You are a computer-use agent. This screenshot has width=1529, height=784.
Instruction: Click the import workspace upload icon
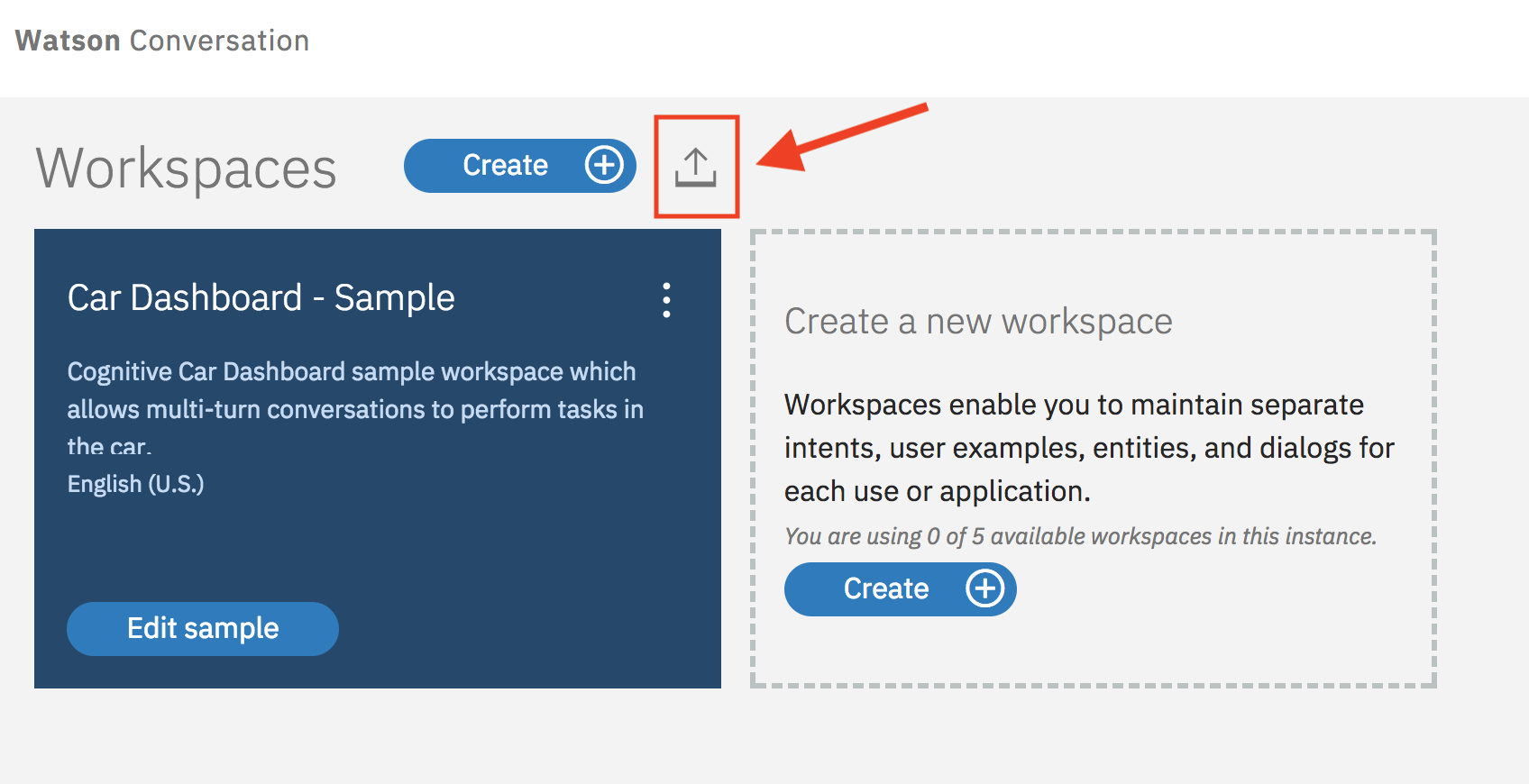pyautogui.click(x=695, y=167)
